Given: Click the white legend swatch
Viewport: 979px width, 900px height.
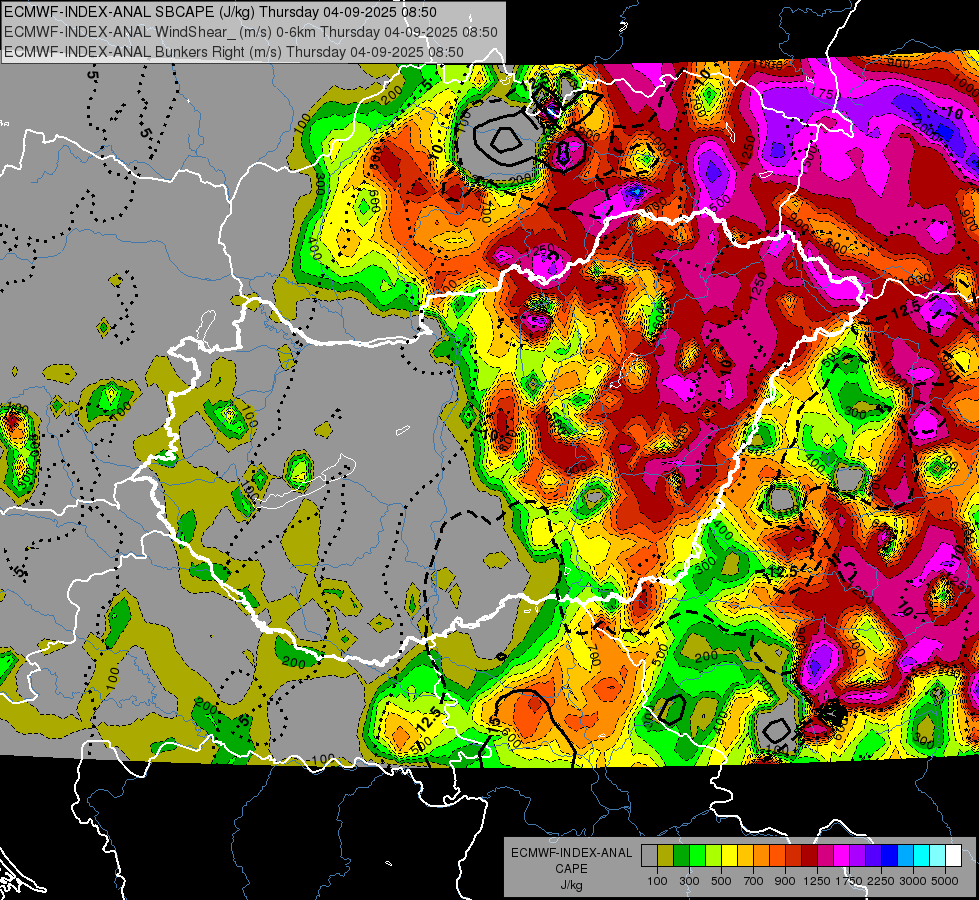Looking at the screenshot, I should pos(953,856).
